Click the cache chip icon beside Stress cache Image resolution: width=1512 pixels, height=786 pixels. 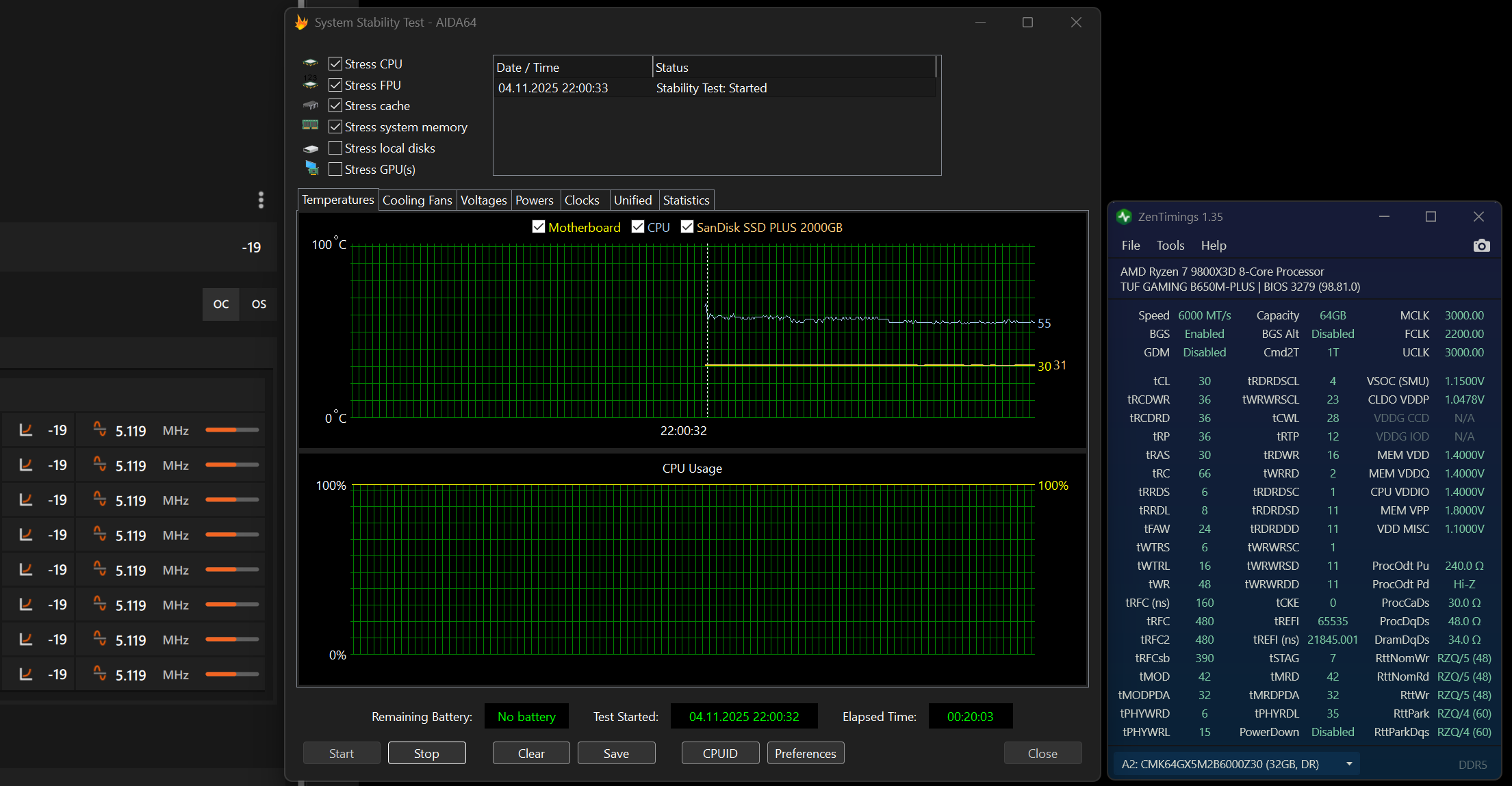[x=311, y=105]
